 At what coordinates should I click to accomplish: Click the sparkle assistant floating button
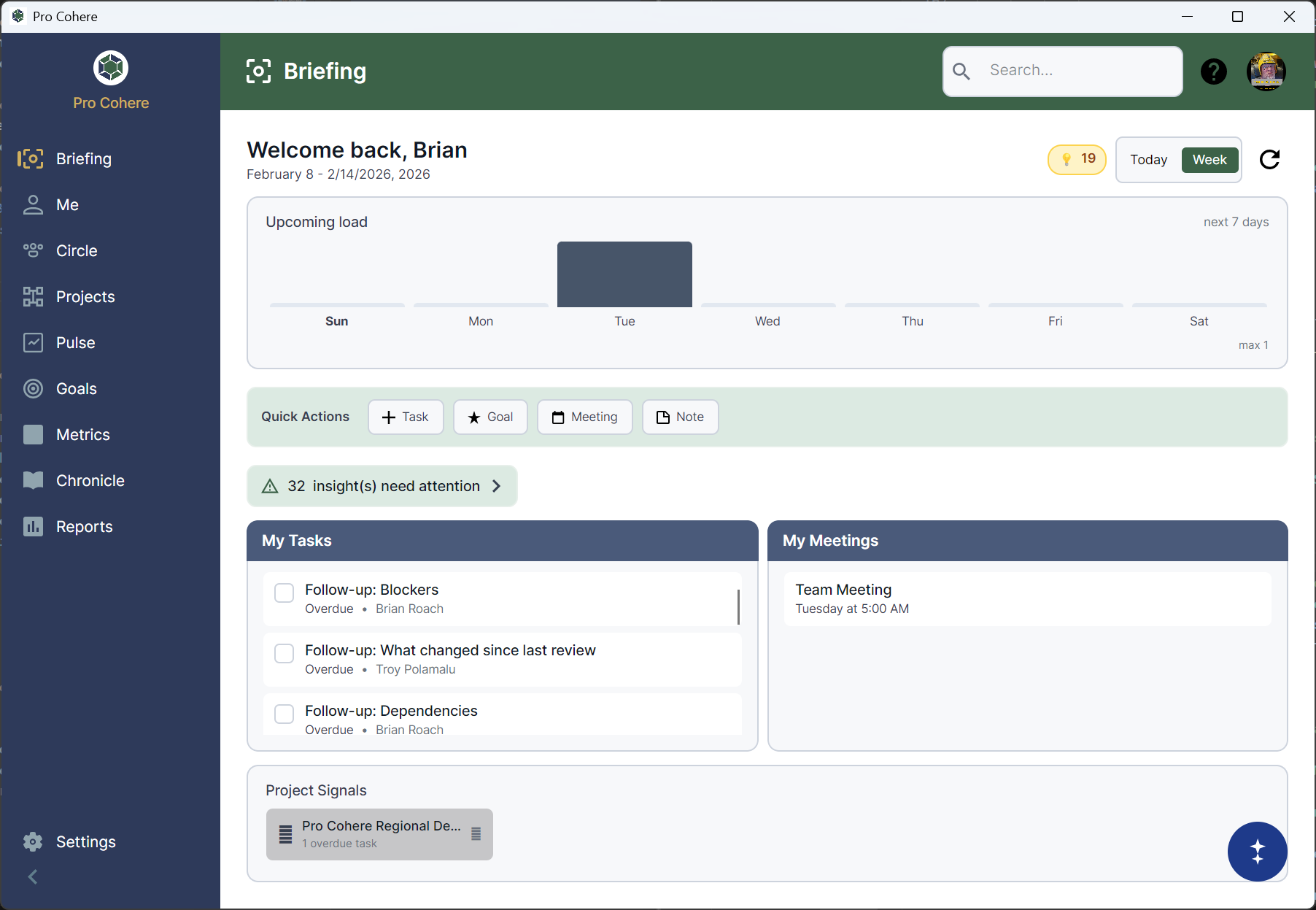[x=1257, y=851]
